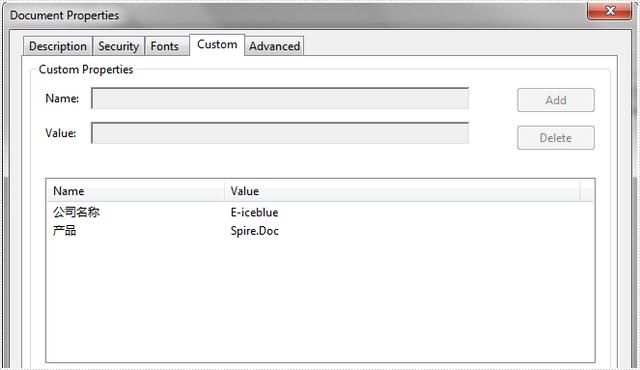Click the Spire.Doc value cell
640x370 pixels.
click(x=255, y=231)
